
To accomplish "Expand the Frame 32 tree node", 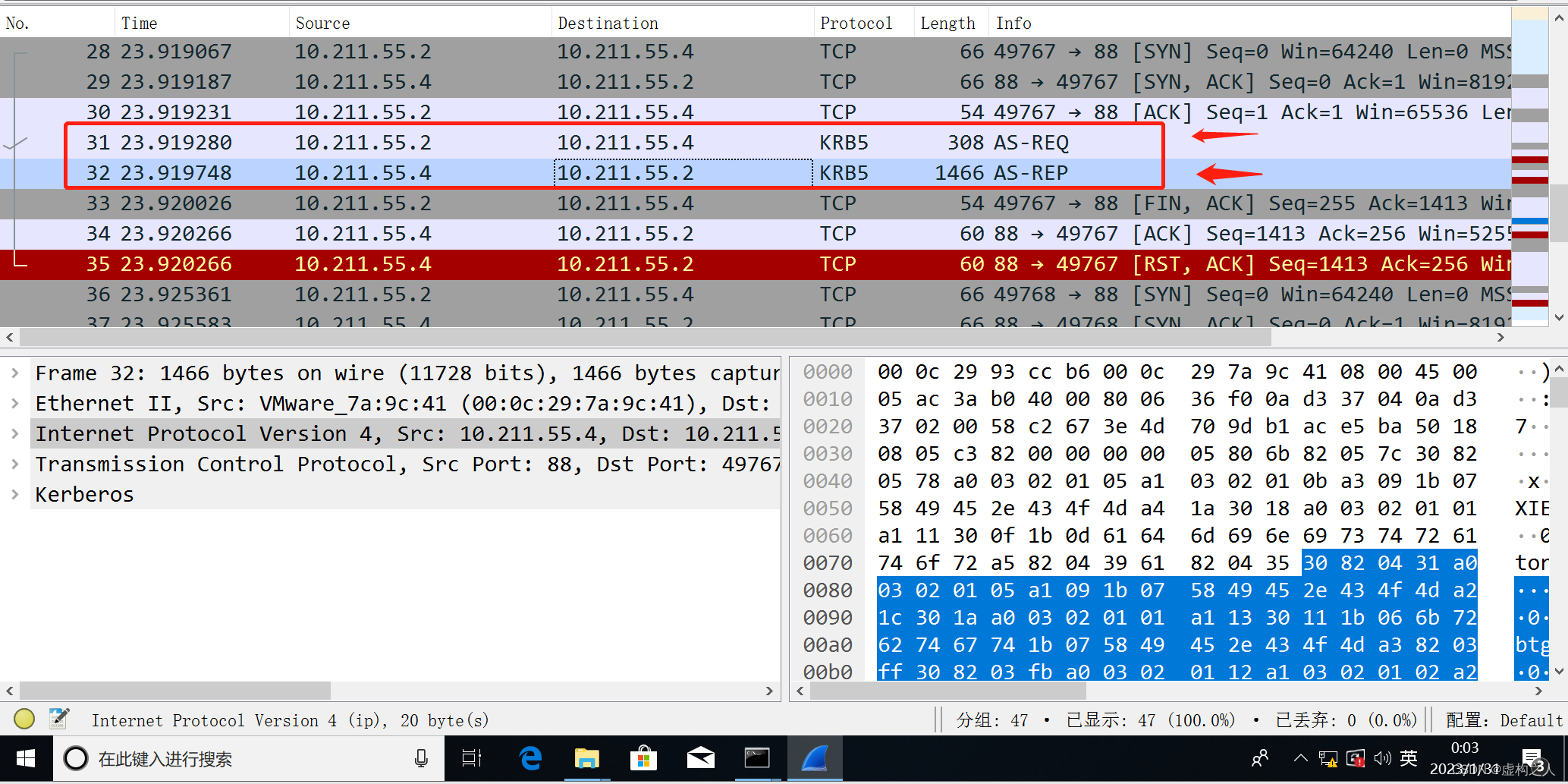I will [15, 373].
